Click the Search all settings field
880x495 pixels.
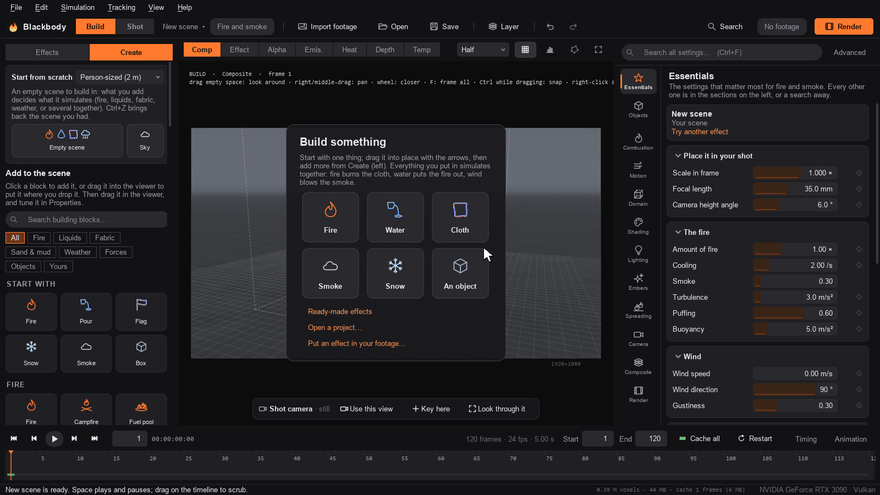(x=721, y=52)
